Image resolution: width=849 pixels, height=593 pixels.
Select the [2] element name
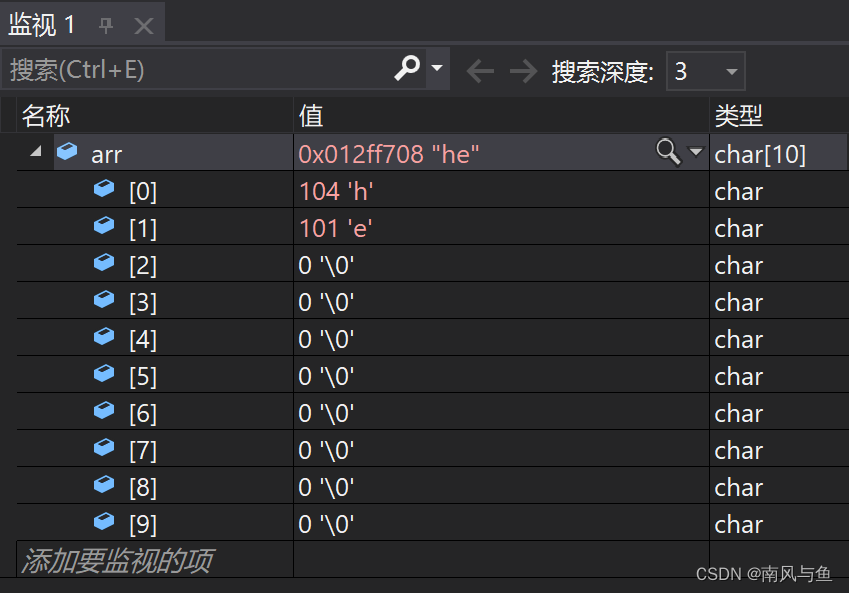(143, 266)
